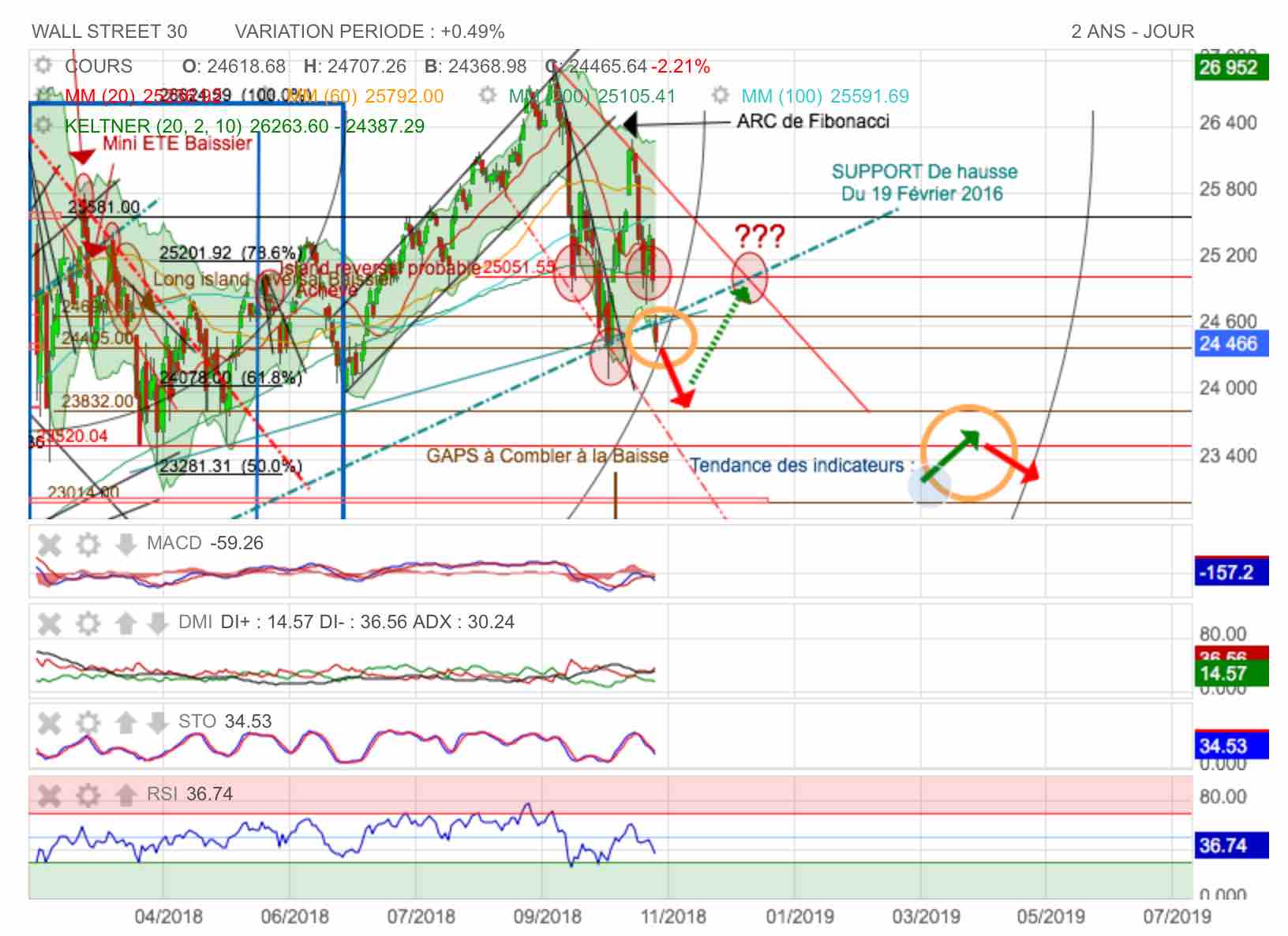Open RSI indicator settings gear

88,795
